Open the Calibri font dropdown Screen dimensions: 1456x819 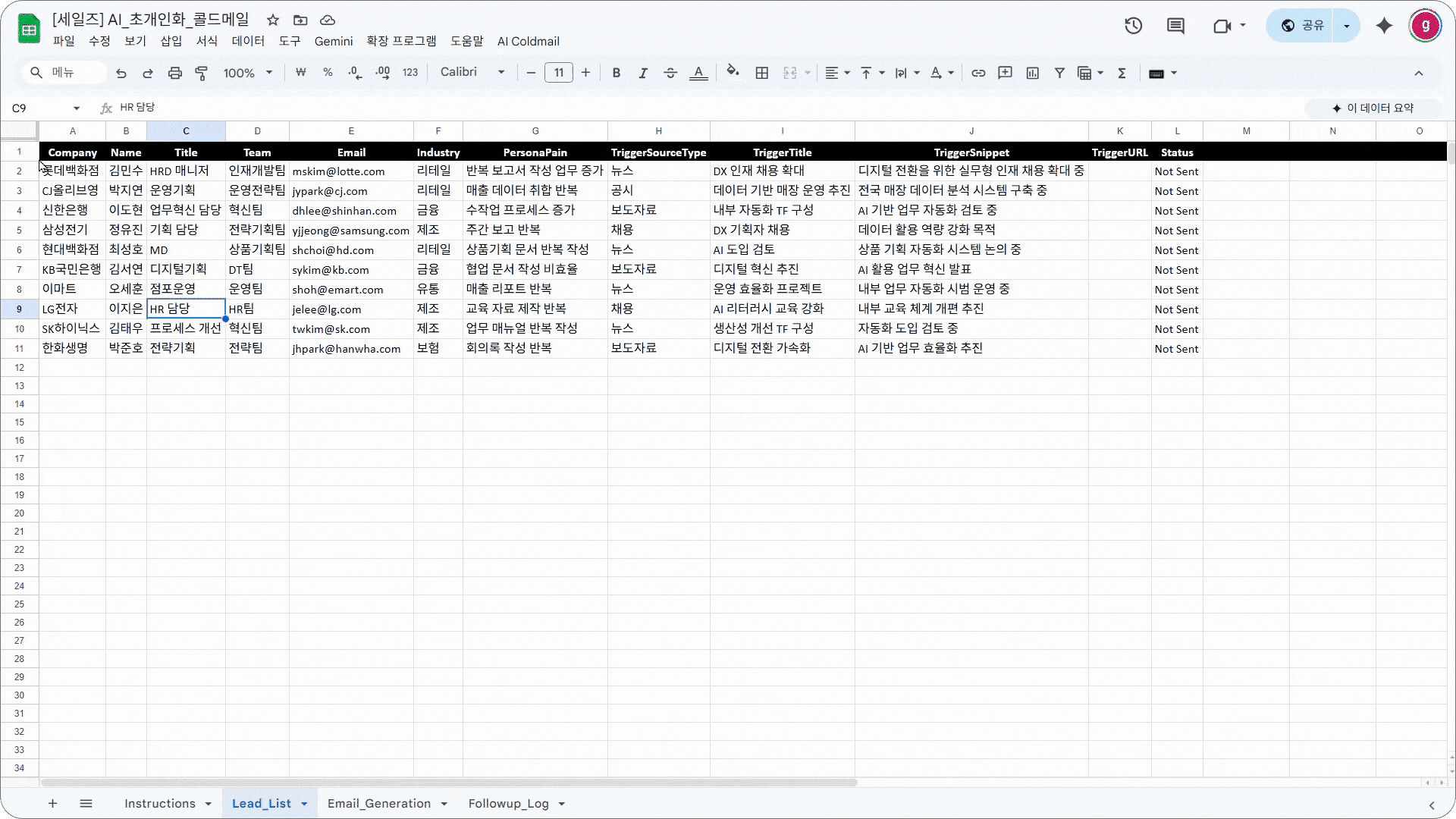(x=472, y=72)
